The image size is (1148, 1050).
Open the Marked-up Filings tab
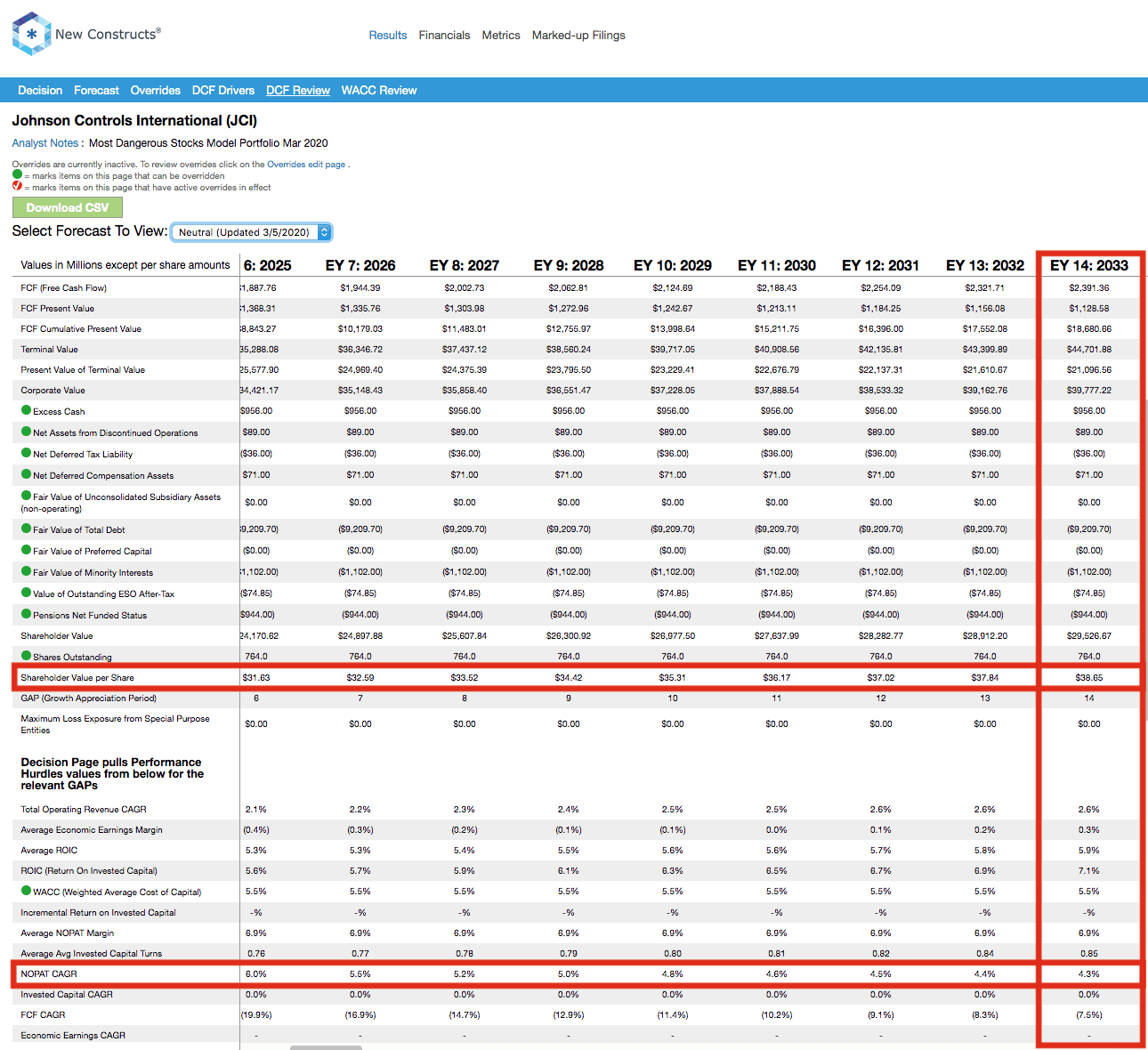click(x=578, y=36)
